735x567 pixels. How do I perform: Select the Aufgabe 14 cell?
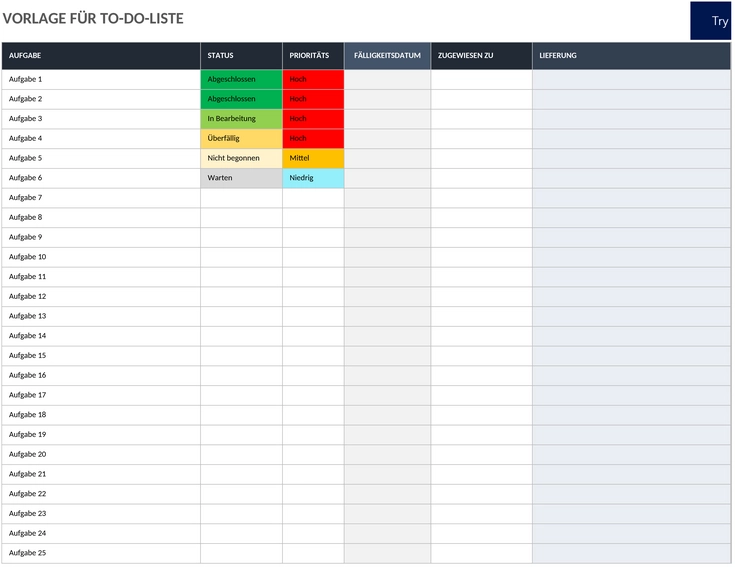[101, 336]
